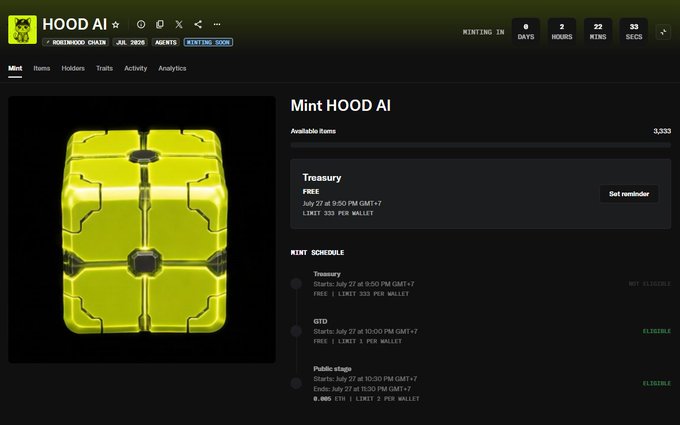Click the 3,333 available items count

pyautogui.click(x=662, y=131)
